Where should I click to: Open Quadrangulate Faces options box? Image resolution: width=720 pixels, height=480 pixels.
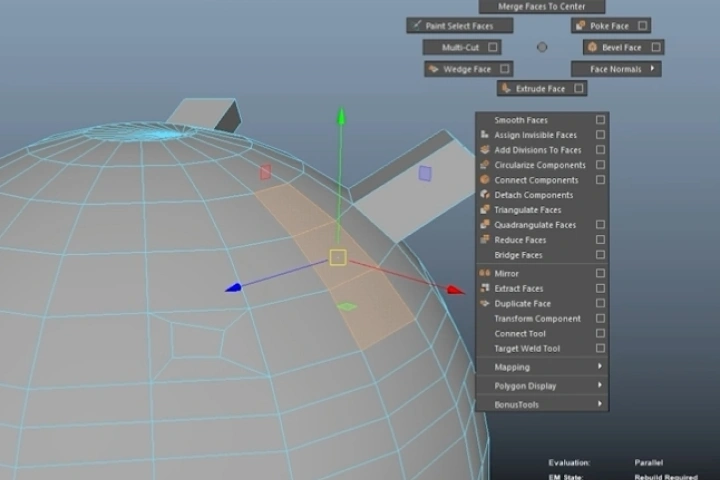(x=600, y=224)
